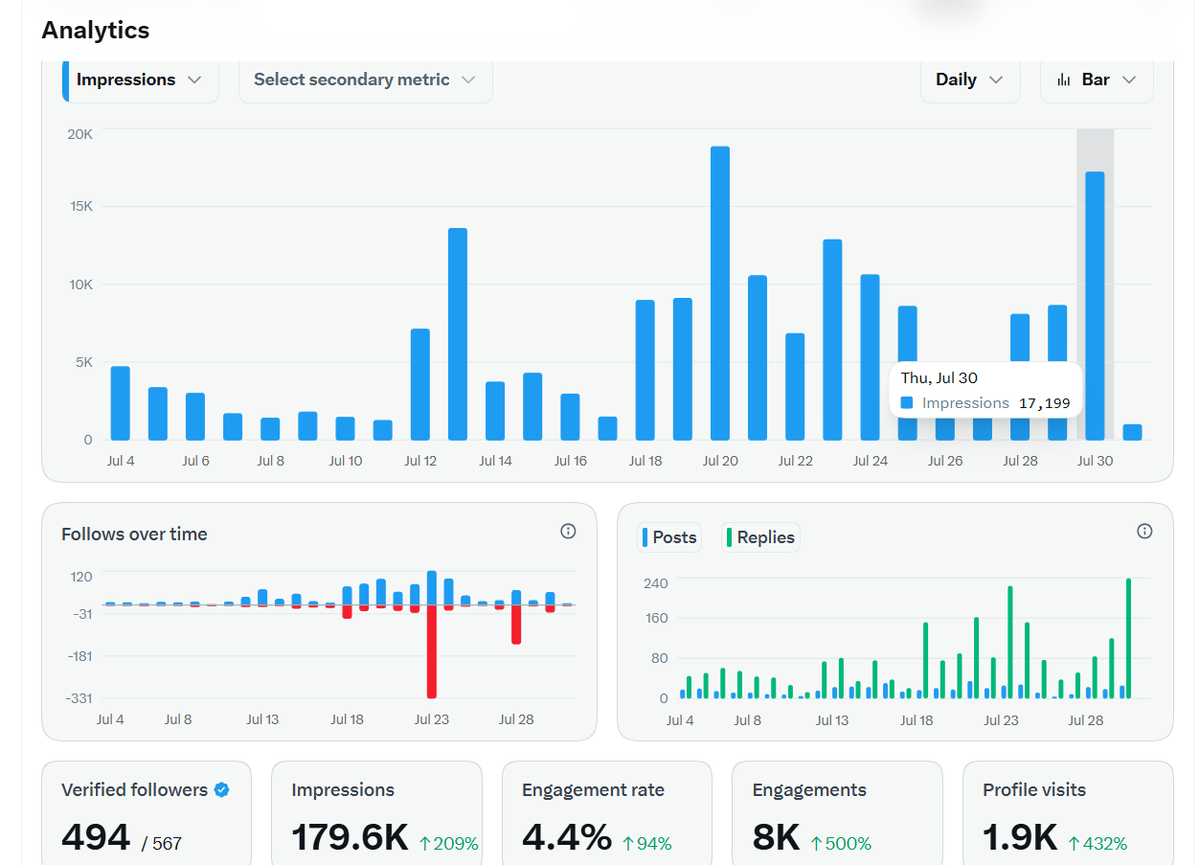Select the Jul 13 impressions bar
The image size is (1200, 865).
coord(458,334)
